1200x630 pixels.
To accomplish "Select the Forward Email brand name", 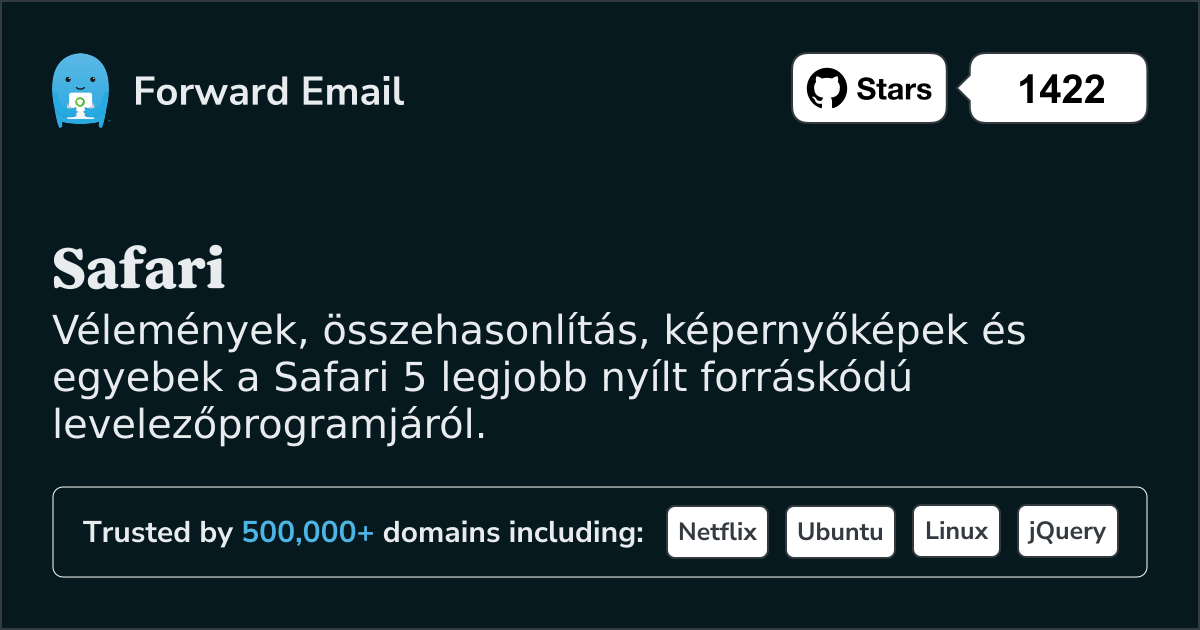I will pyautogui.click(x=269, y=92).
